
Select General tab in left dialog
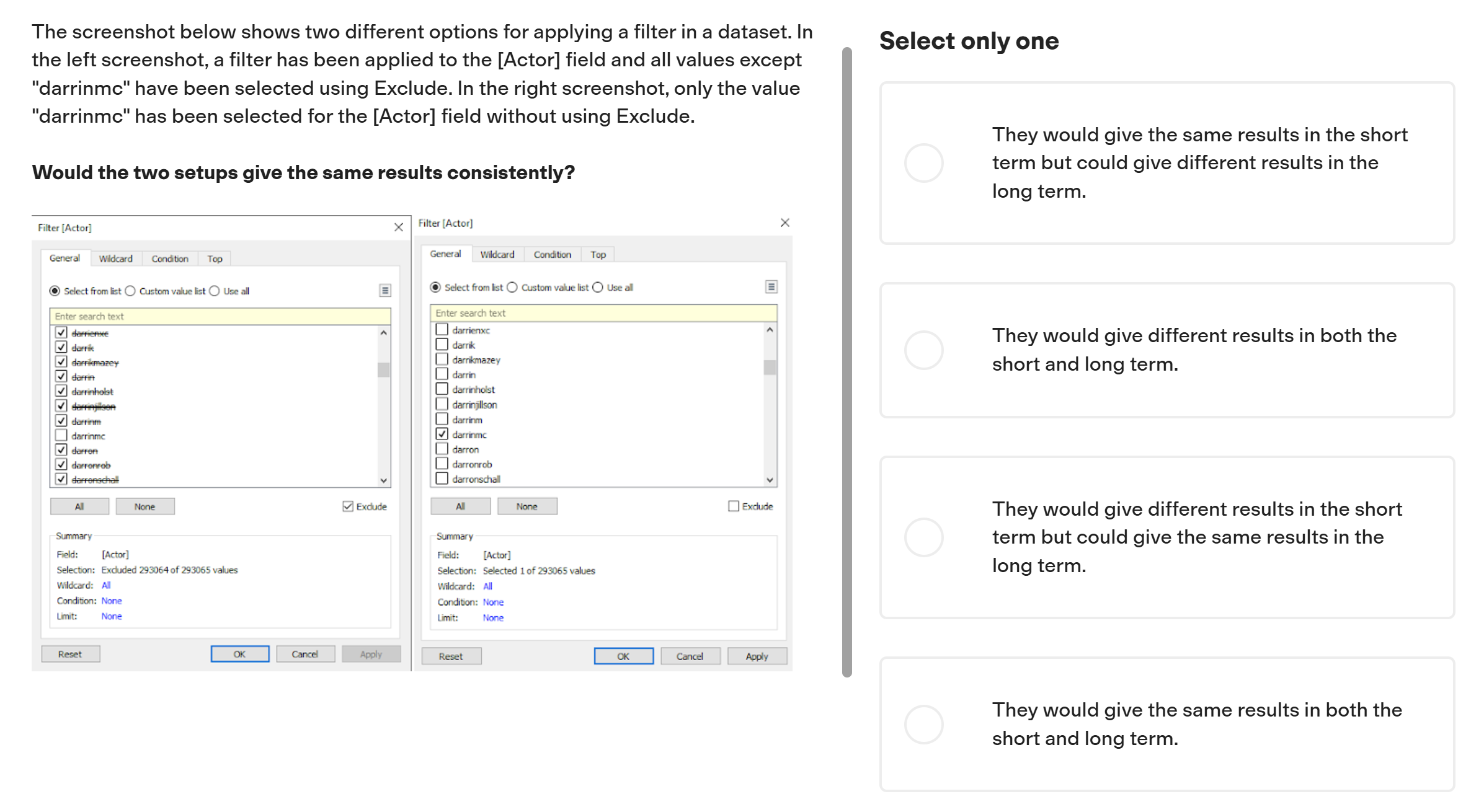pyautogui.click(x=65, y=258)
